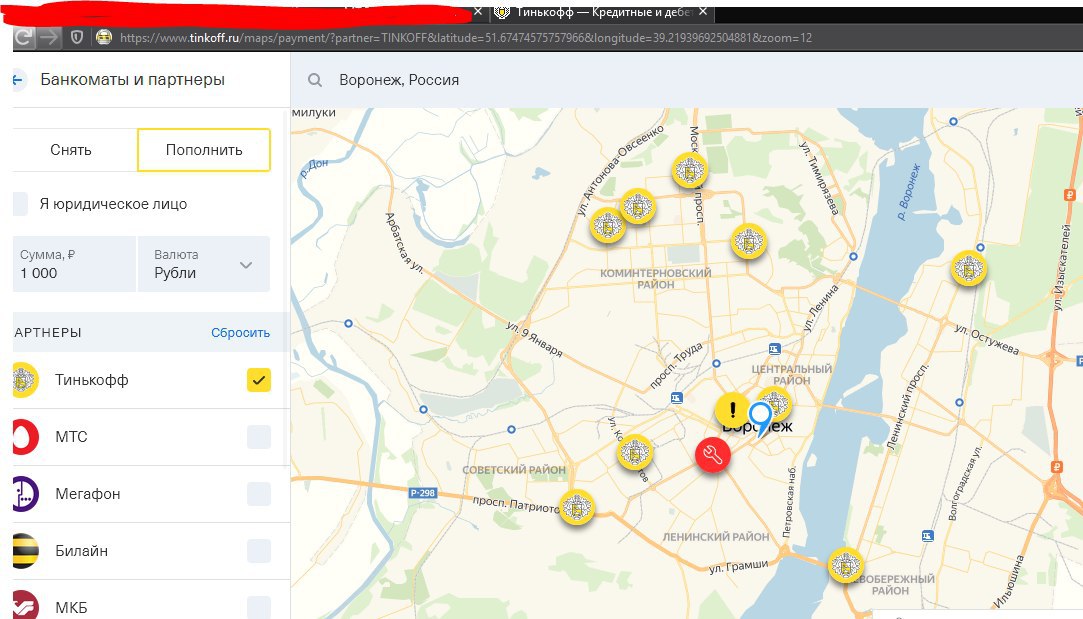
Task: Select Tinkoff ATM marker in Центральный район
Action: 776,402
